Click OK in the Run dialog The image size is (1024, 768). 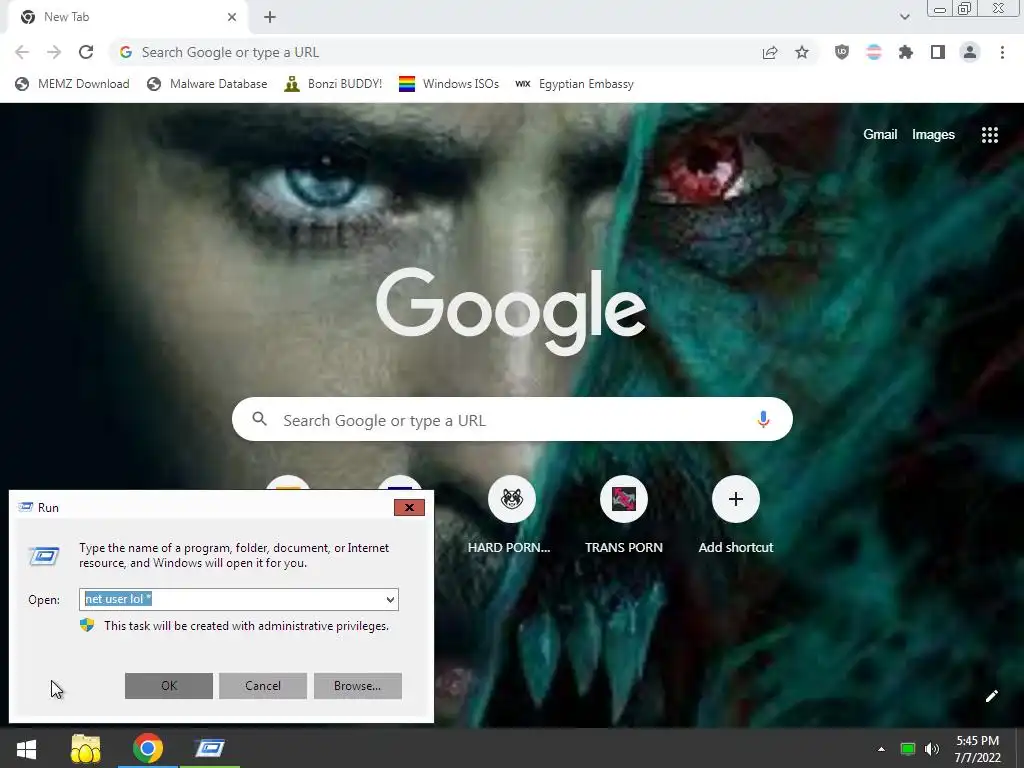(x=168, y=686)
